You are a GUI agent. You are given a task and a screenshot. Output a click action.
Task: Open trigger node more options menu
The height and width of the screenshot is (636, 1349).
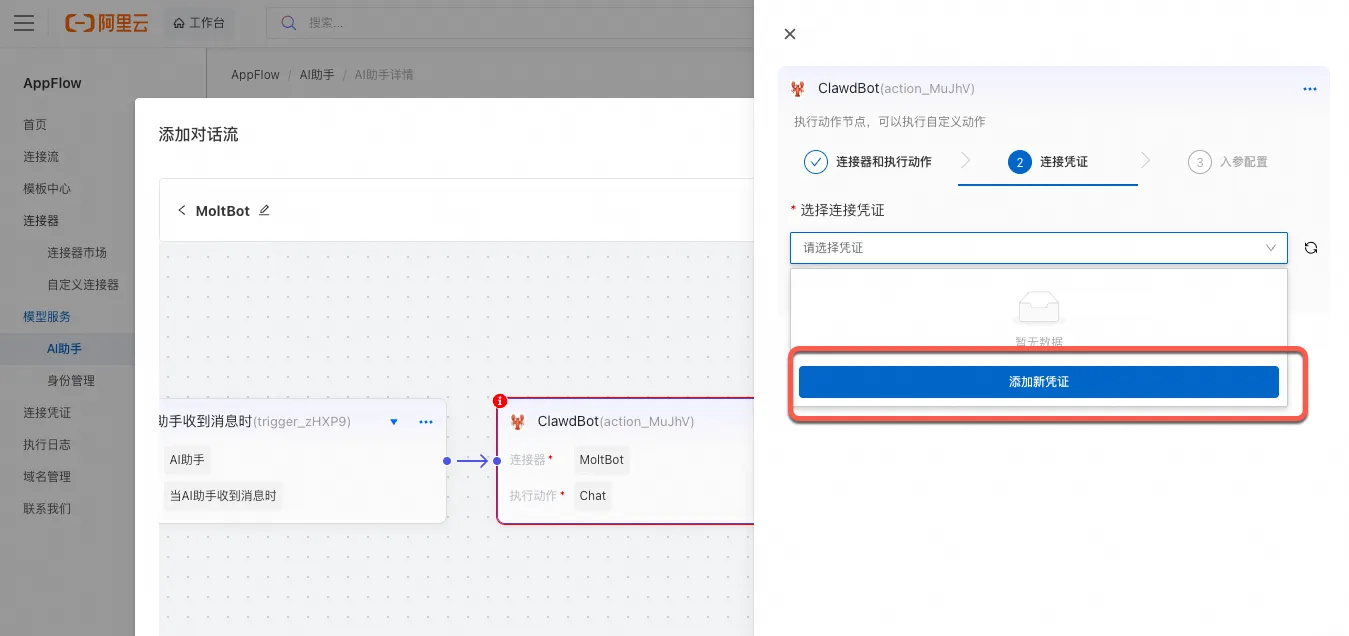pos(426,422)
